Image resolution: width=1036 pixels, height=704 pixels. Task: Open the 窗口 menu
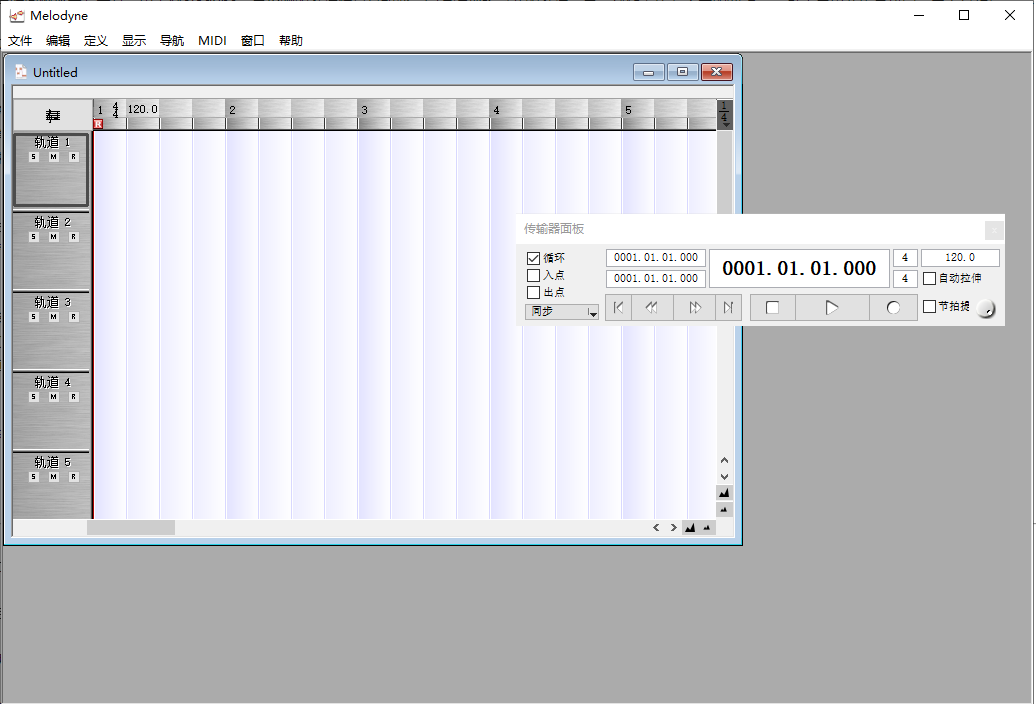252,41
